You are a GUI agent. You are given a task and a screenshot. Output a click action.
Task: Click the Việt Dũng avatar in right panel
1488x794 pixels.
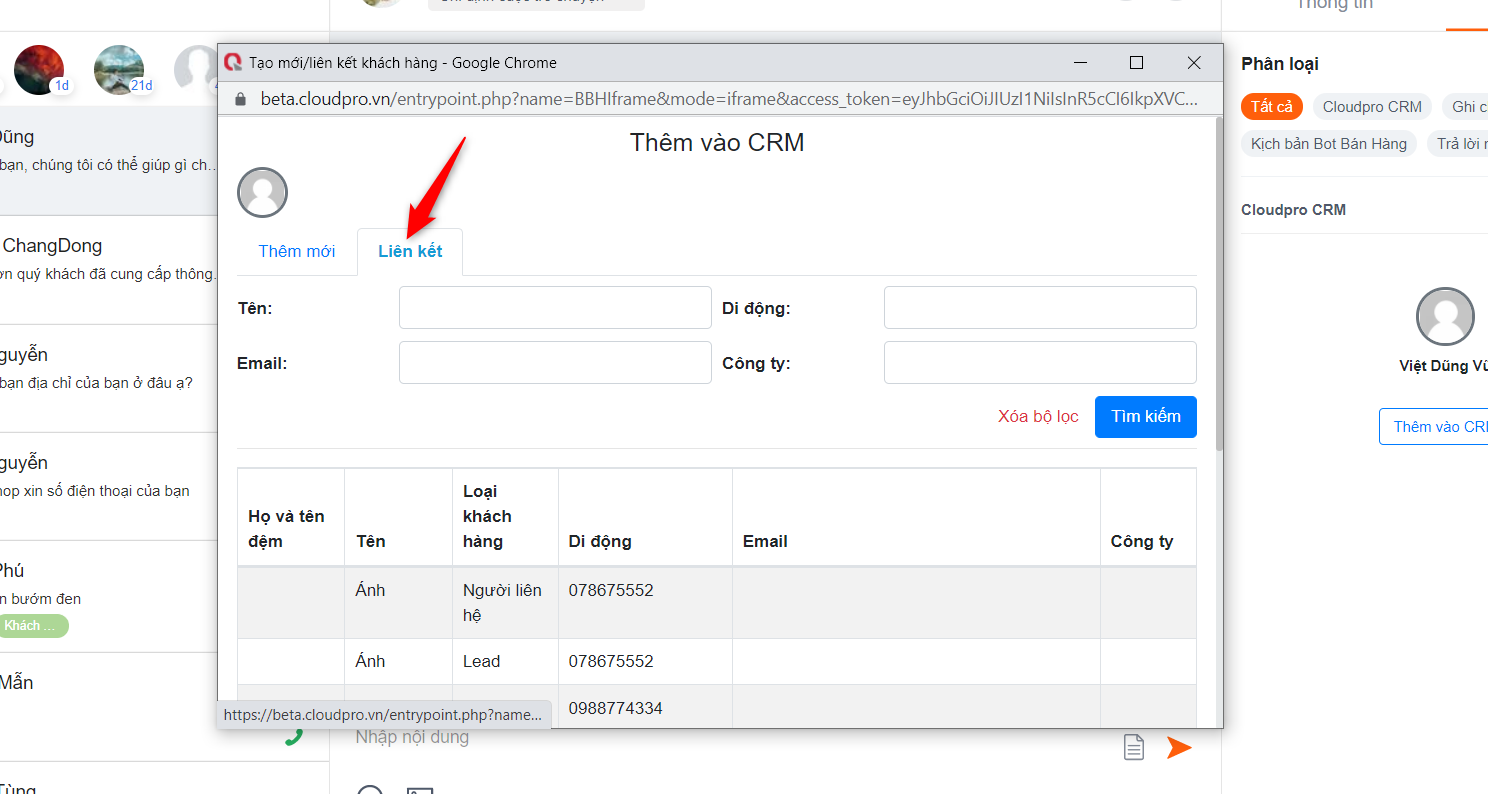click(x=1445, y=316)
